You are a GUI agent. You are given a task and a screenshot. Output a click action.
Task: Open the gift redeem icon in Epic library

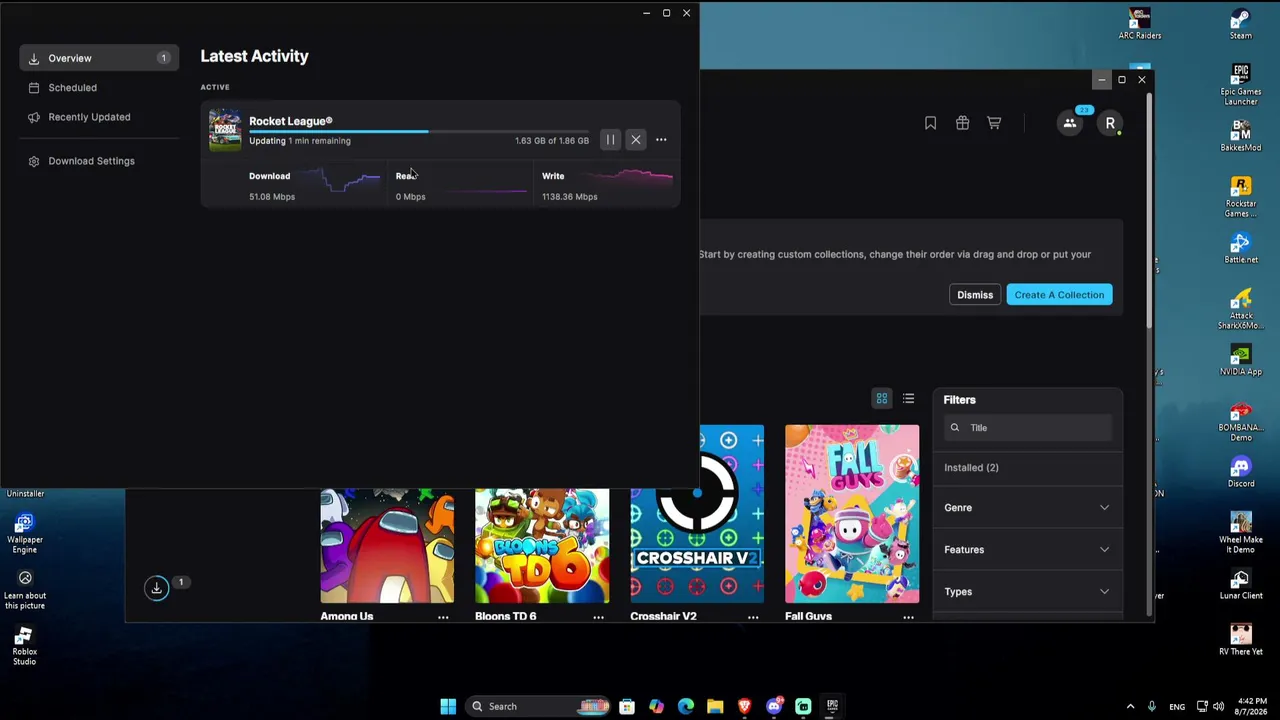(x=962, y=123)
